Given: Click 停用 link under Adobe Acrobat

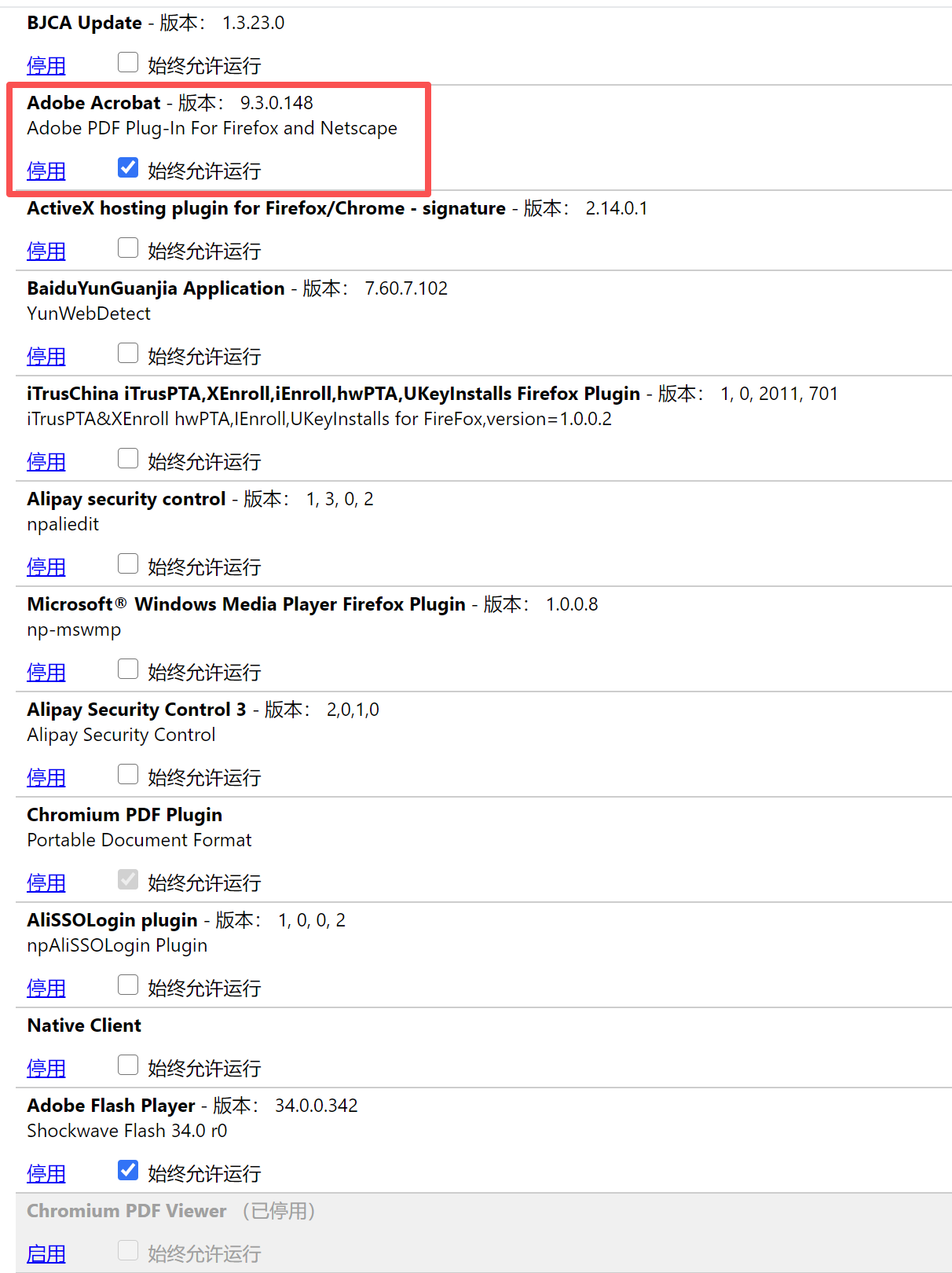Looking at the screenshot, I should click(x=46, y=171).
